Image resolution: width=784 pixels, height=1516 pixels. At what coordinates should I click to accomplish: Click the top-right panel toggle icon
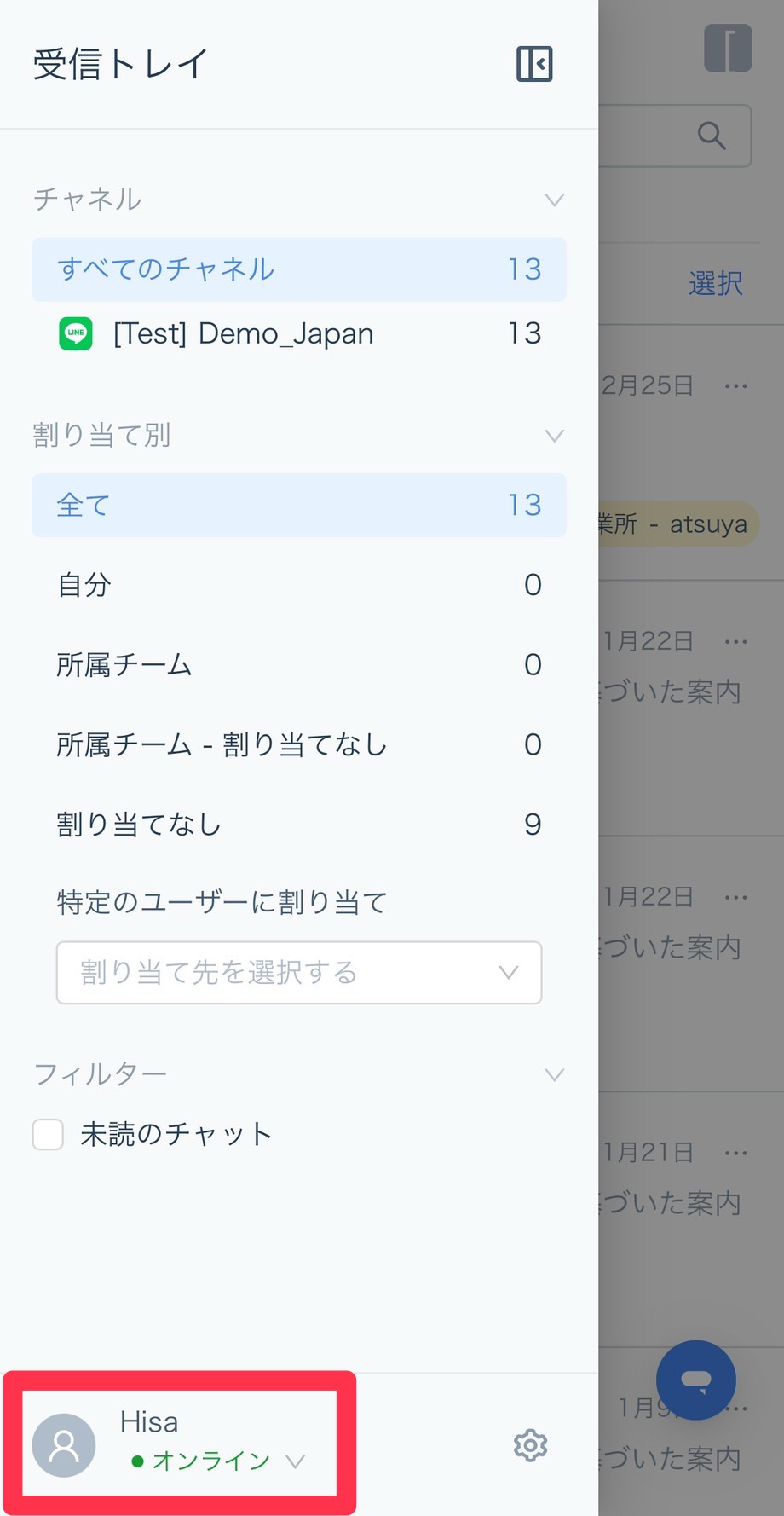(728, 48)
